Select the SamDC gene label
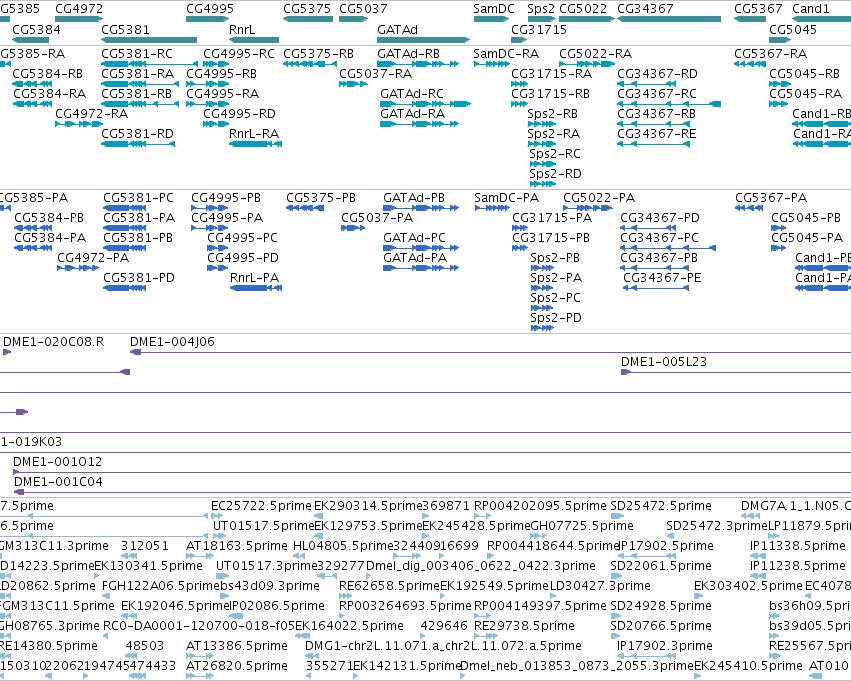The image size is (851, 681). 494,9
